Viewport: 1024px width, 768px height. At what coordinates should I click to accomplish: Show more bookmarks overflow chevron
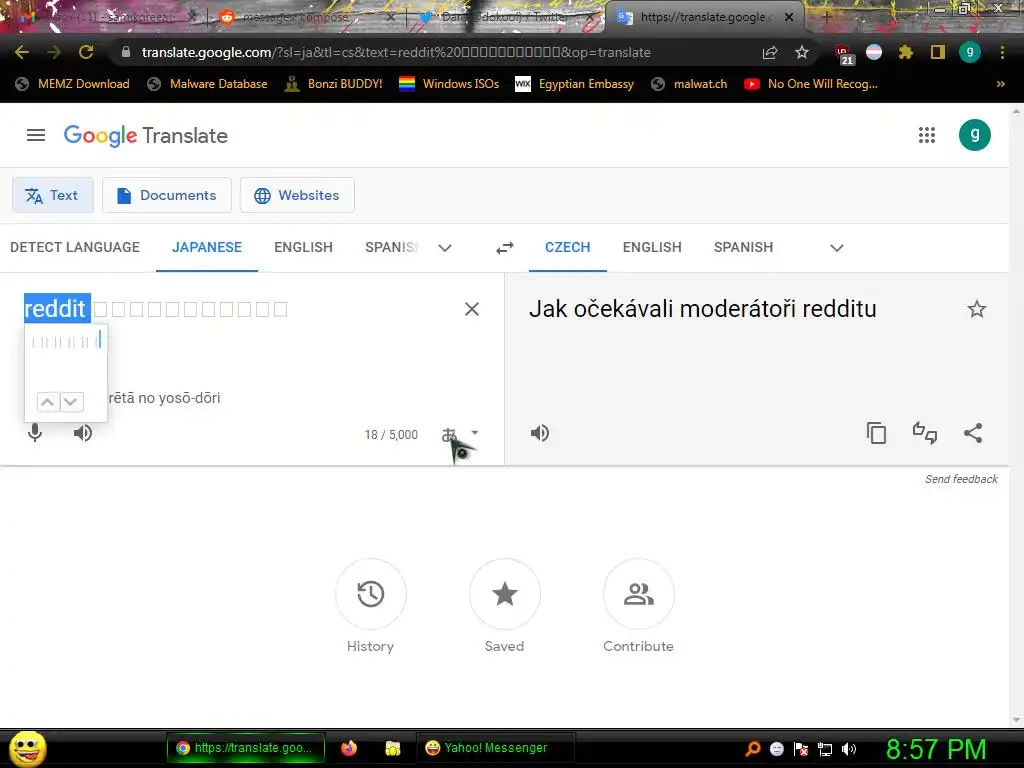(x=1000, y=84)
